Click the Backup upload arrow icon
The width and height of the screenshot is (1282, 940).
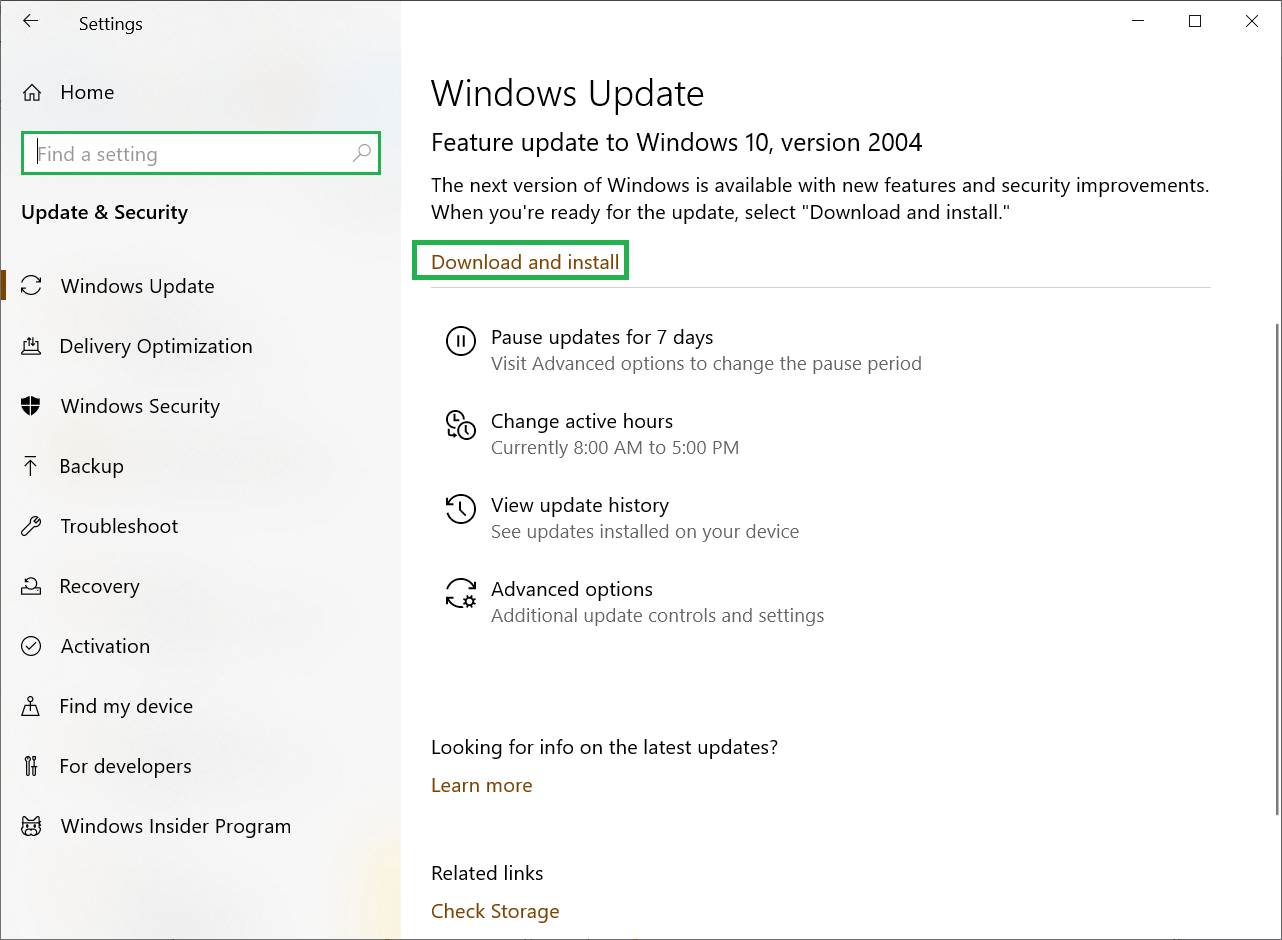tap(31, 466)
